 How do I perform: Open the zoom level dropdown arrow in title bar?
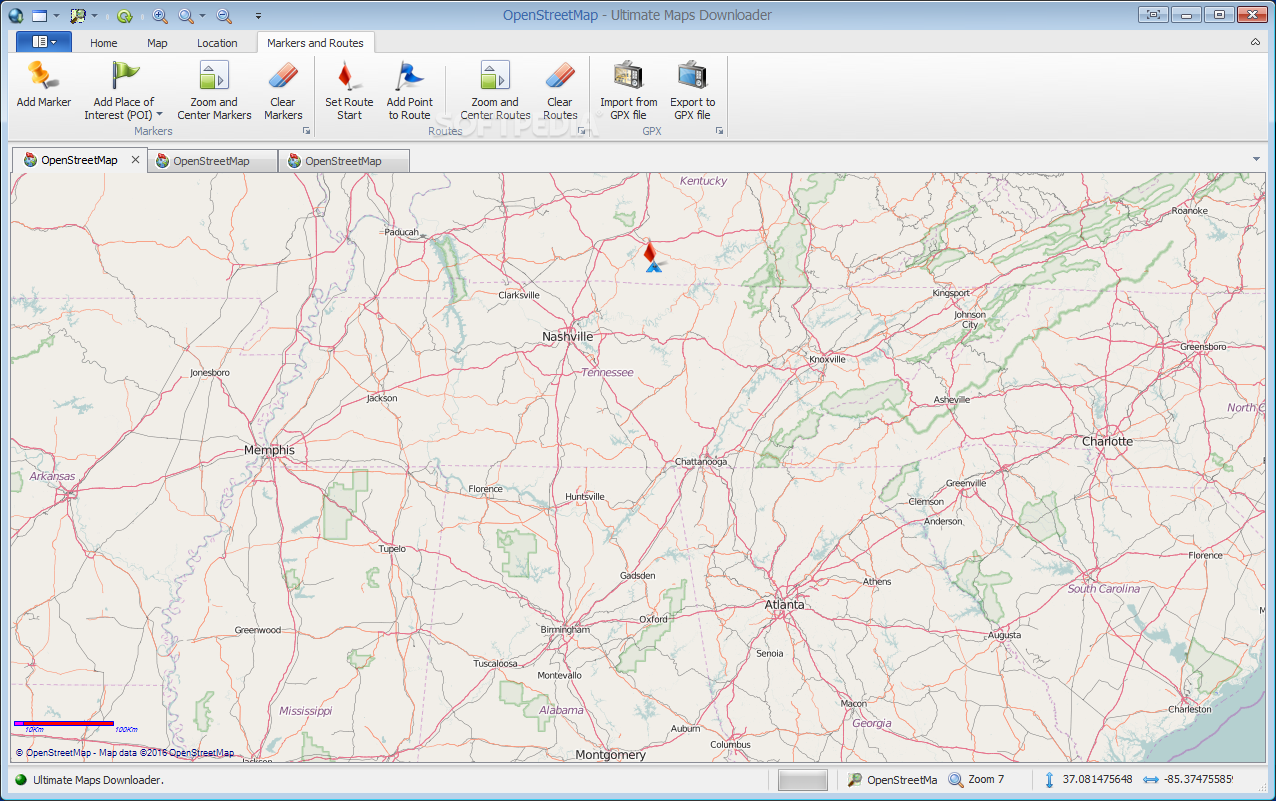(x=202, y=16)
